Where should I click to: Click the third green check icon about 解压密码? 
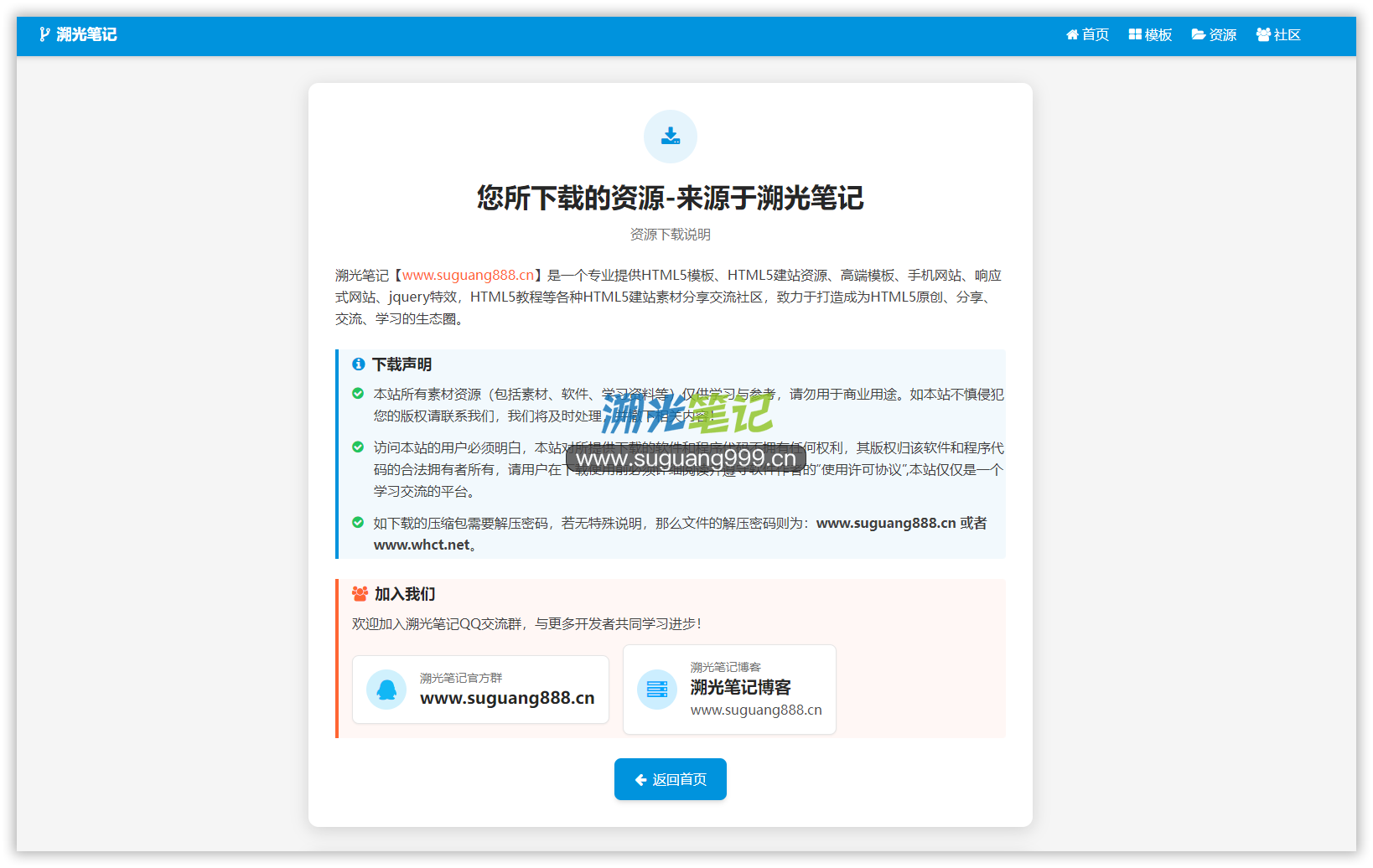coord(358,523)
